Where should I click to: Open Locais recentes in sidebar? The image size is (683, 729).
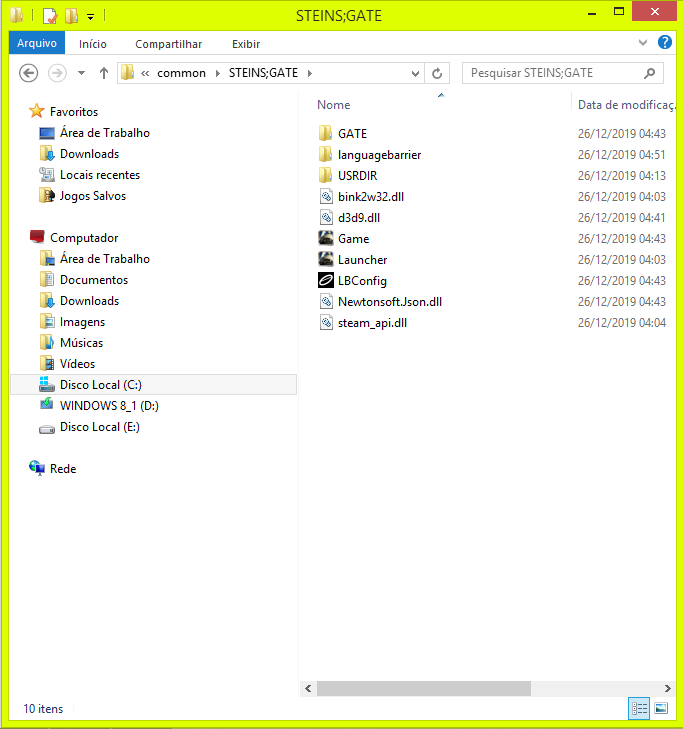[100, 174]
